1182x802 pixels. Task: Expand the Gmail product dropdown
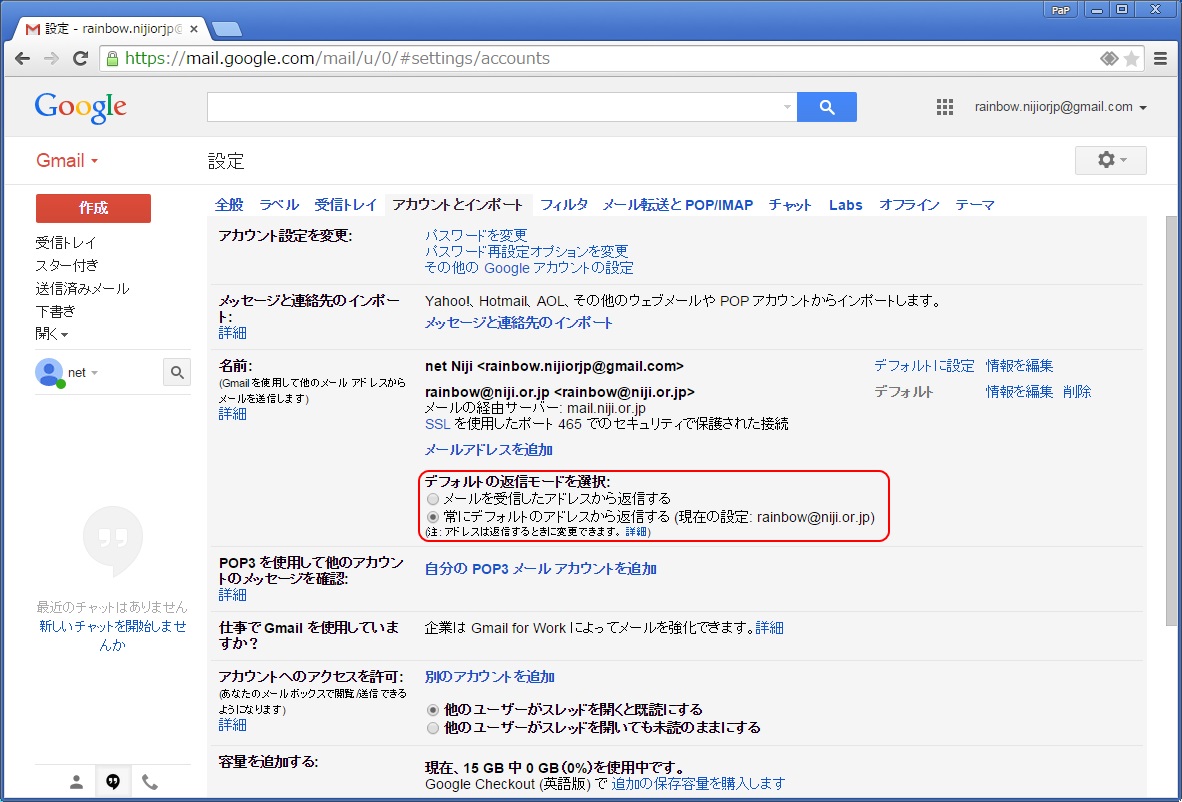67,161
